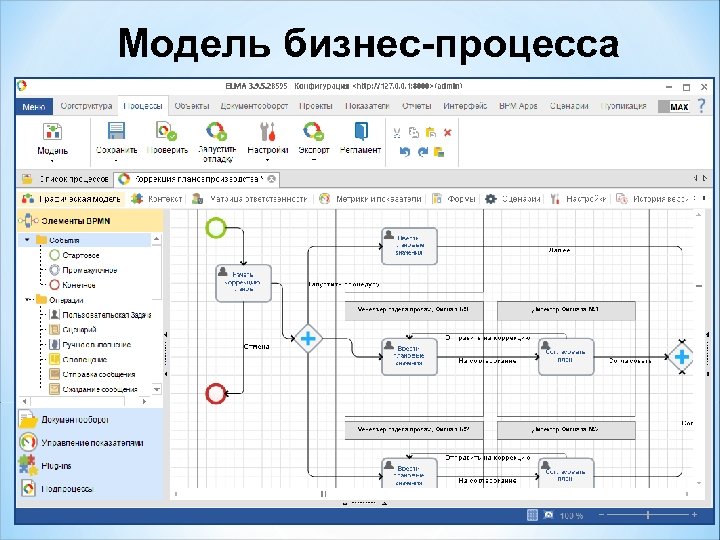Toggle the MAX switch
The width and height of the screenshot is (720, 540).
(674, 107)
